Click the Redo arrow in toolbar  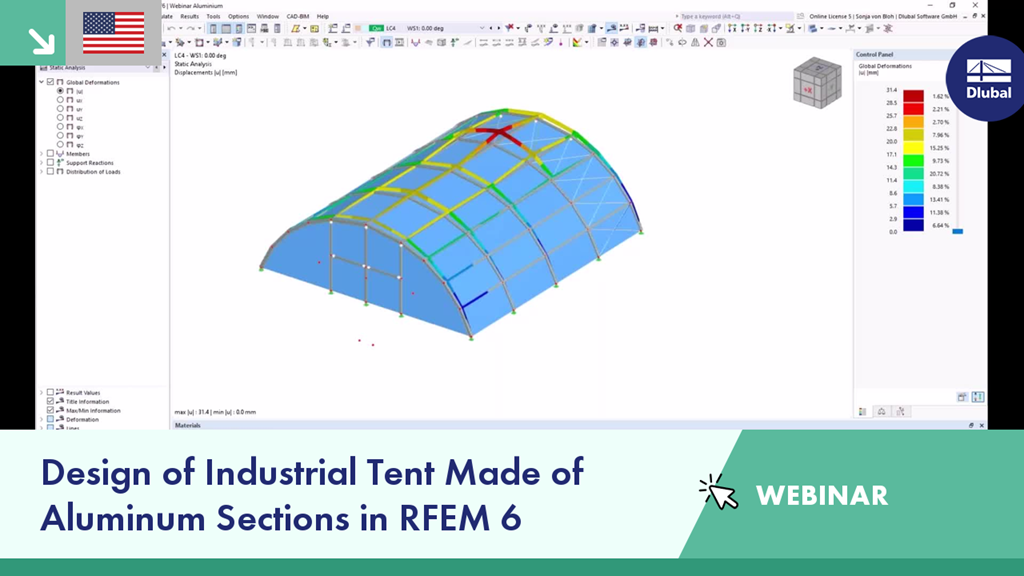(190, 28)
